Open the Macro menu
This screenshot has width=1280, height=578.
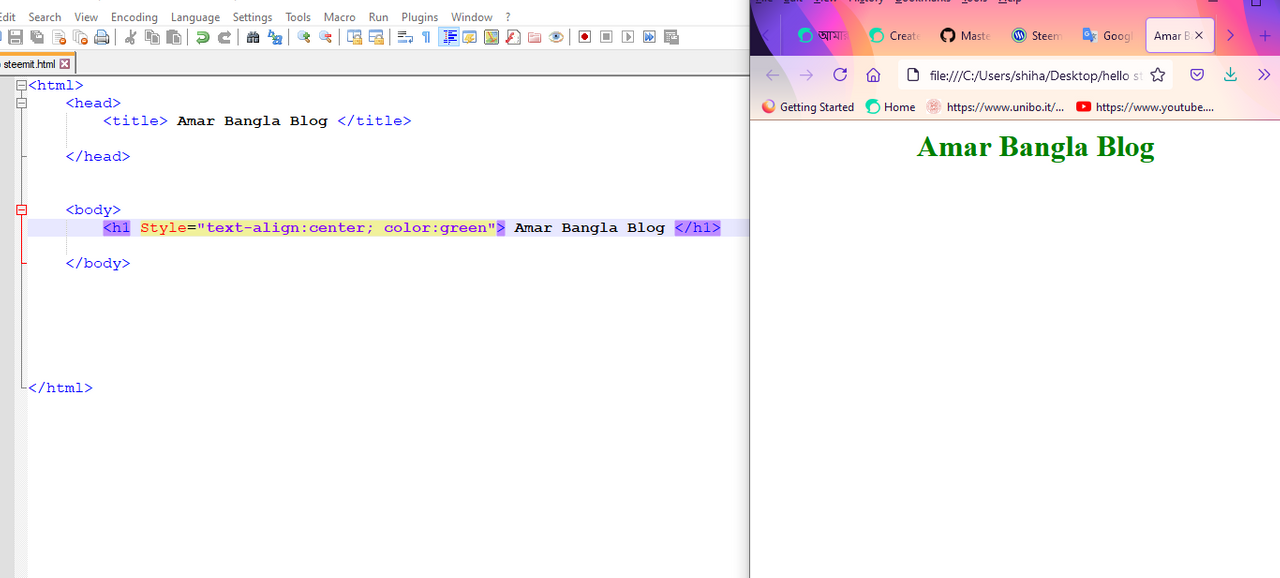(x=340, y=17)
